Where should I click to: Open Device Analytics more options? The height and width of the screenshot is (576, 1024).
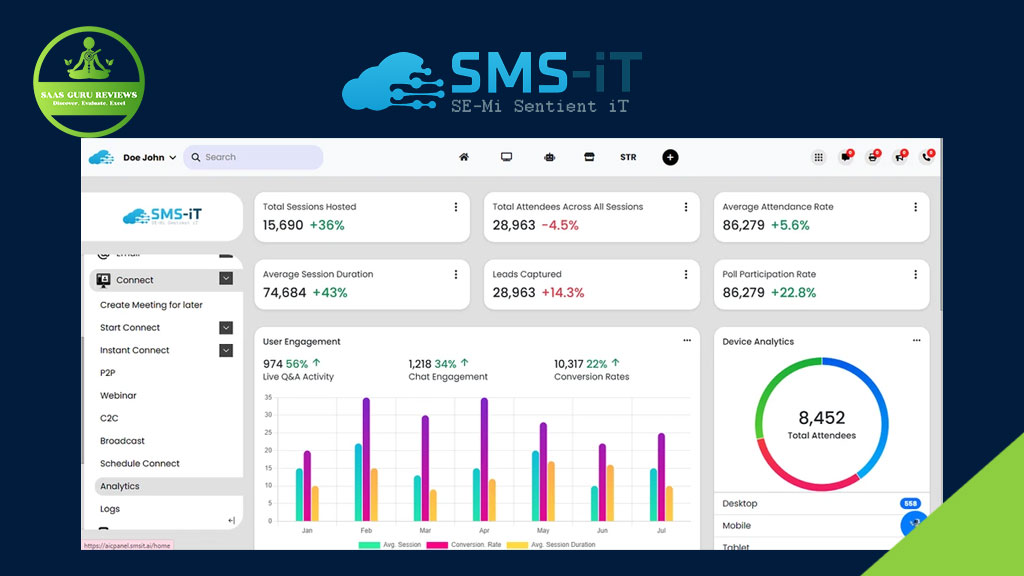(x=916, y=340)
